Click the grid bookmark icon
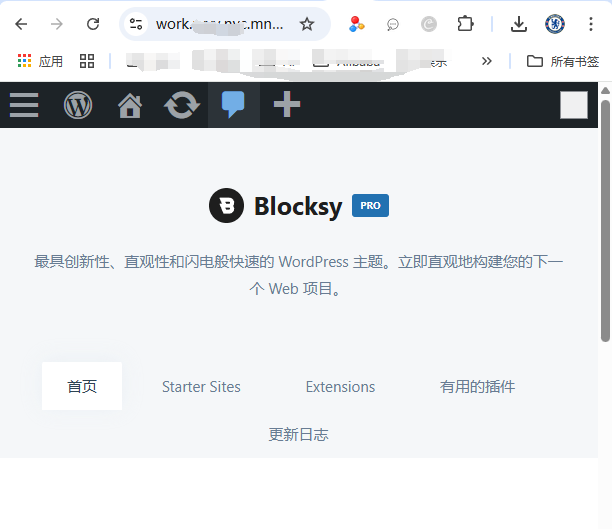 87,61
